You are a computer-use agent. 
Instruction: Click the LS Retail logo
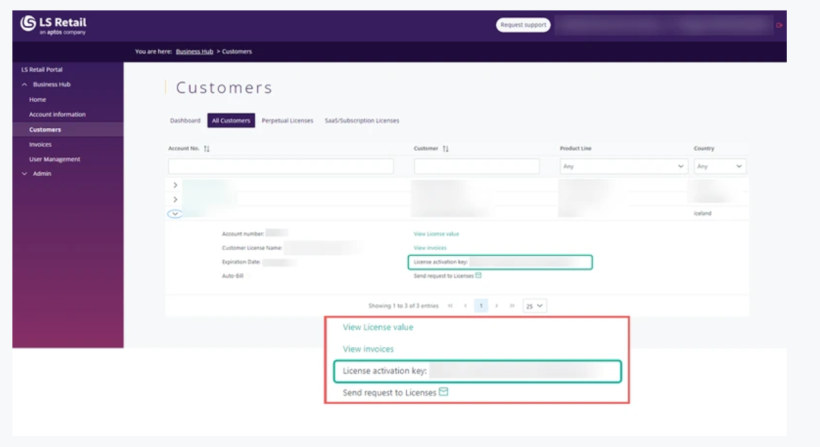53,25
